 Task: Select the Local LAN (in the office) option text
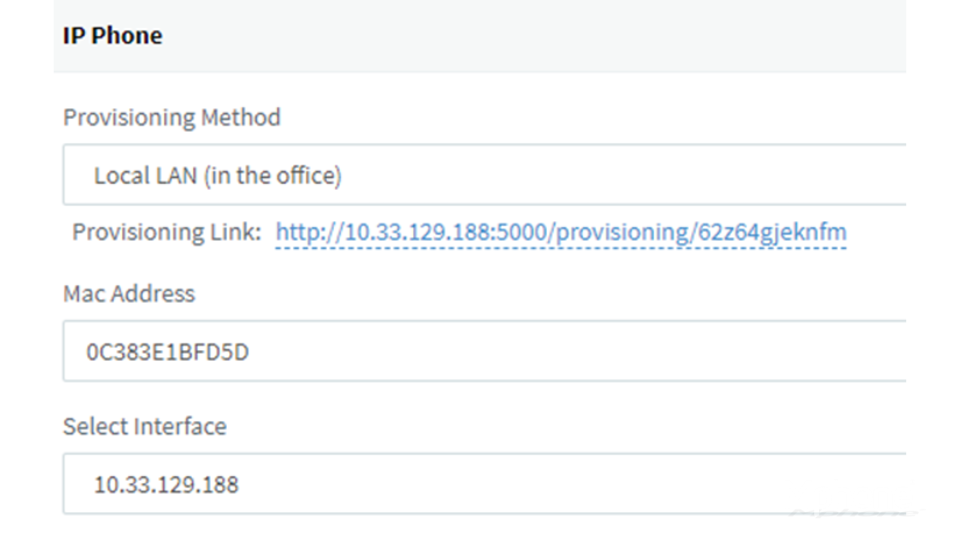point(217,176)
